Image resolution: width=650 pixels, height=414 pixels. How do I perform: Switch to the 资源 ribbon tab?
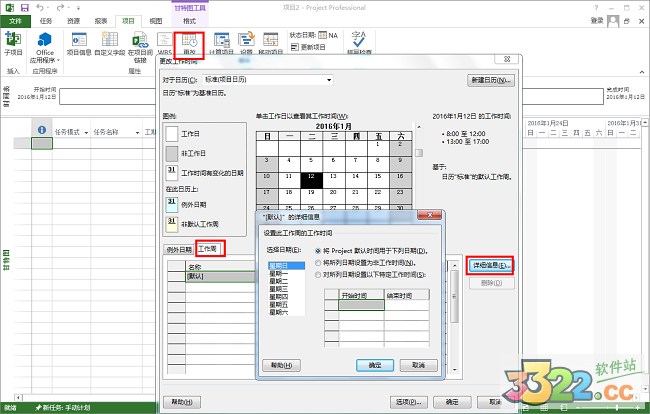[73, 21]
